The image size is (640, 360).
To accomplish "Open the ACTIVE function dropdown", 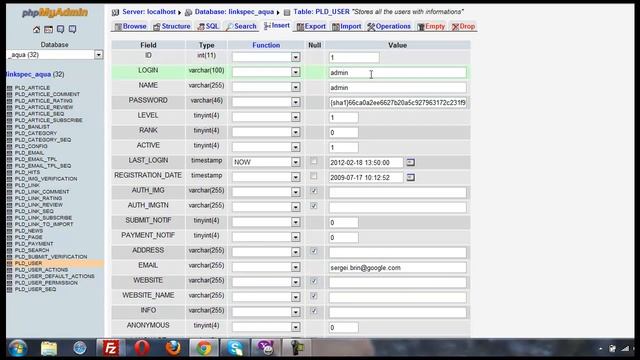I will click(266, 147).
